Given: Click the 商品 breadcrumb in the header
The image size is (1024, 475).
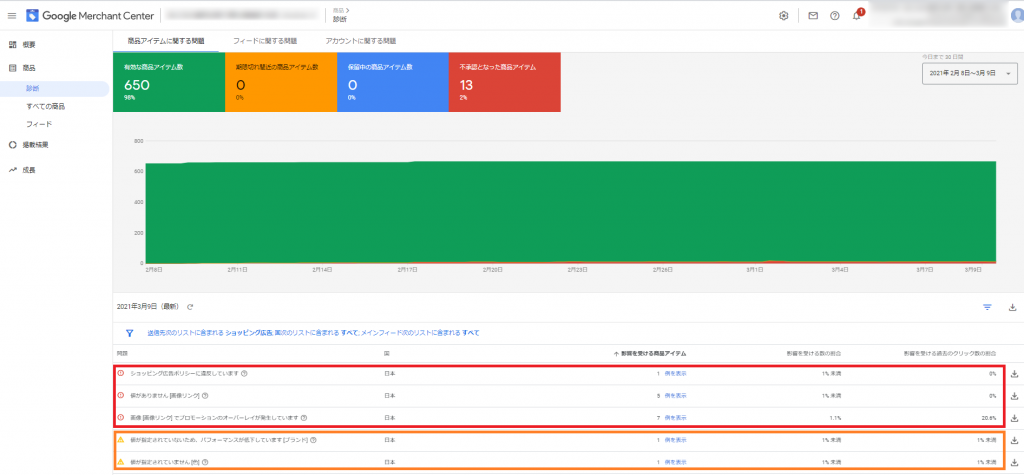Looking at the screenshot, I should pos(339,10).
